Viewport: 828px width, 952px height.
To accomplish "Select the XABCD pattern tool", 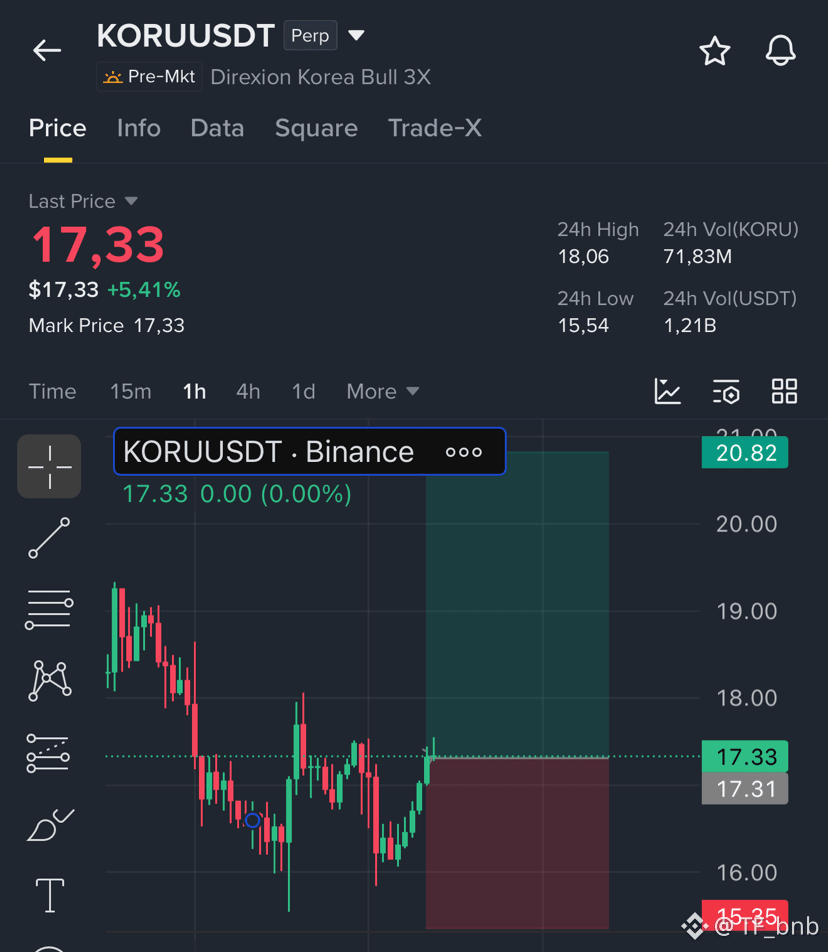I will point(50,681).
